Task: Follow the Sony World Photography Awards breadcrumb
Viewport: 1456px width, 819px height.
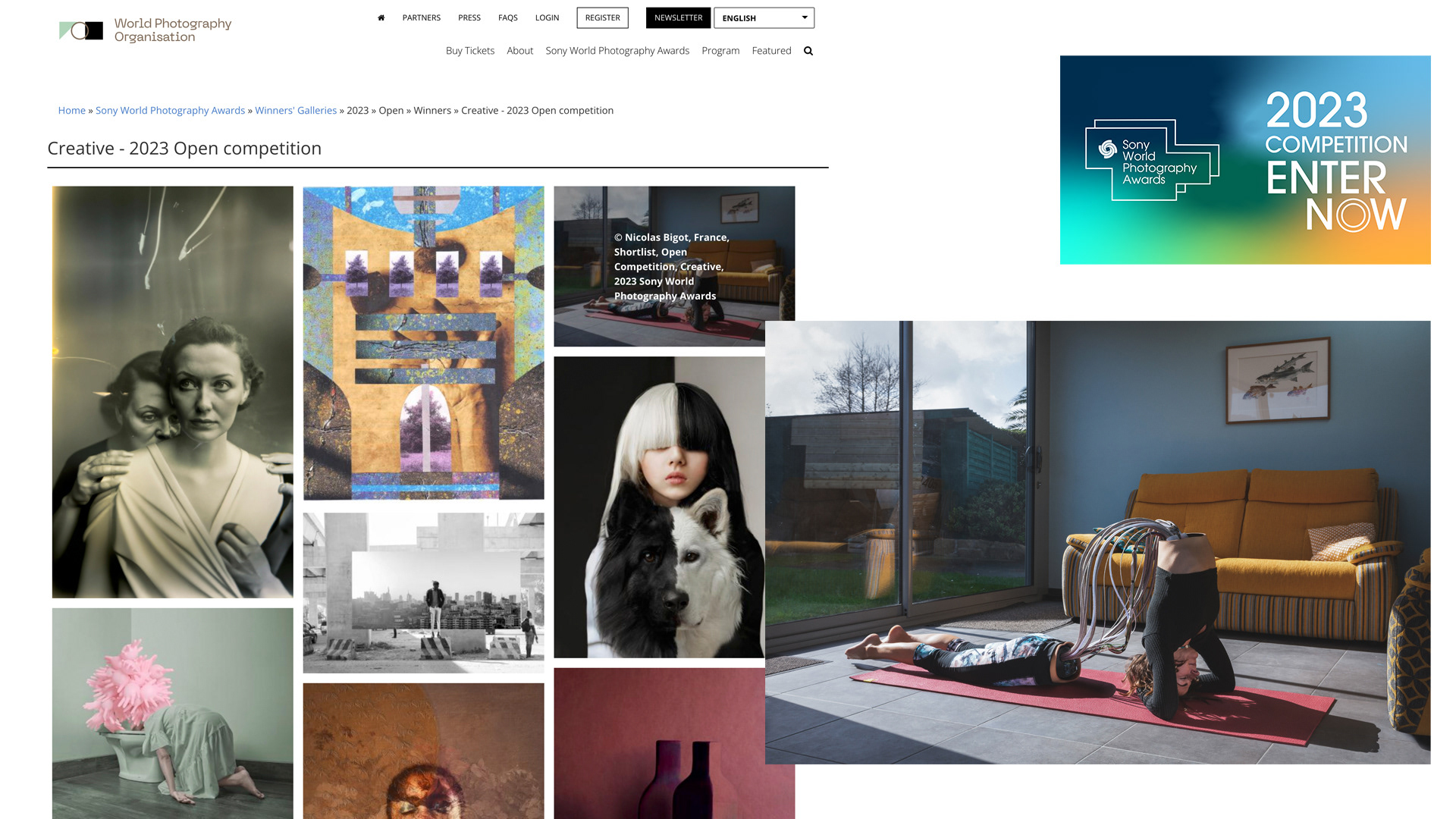Action: [x=170, y=111]
